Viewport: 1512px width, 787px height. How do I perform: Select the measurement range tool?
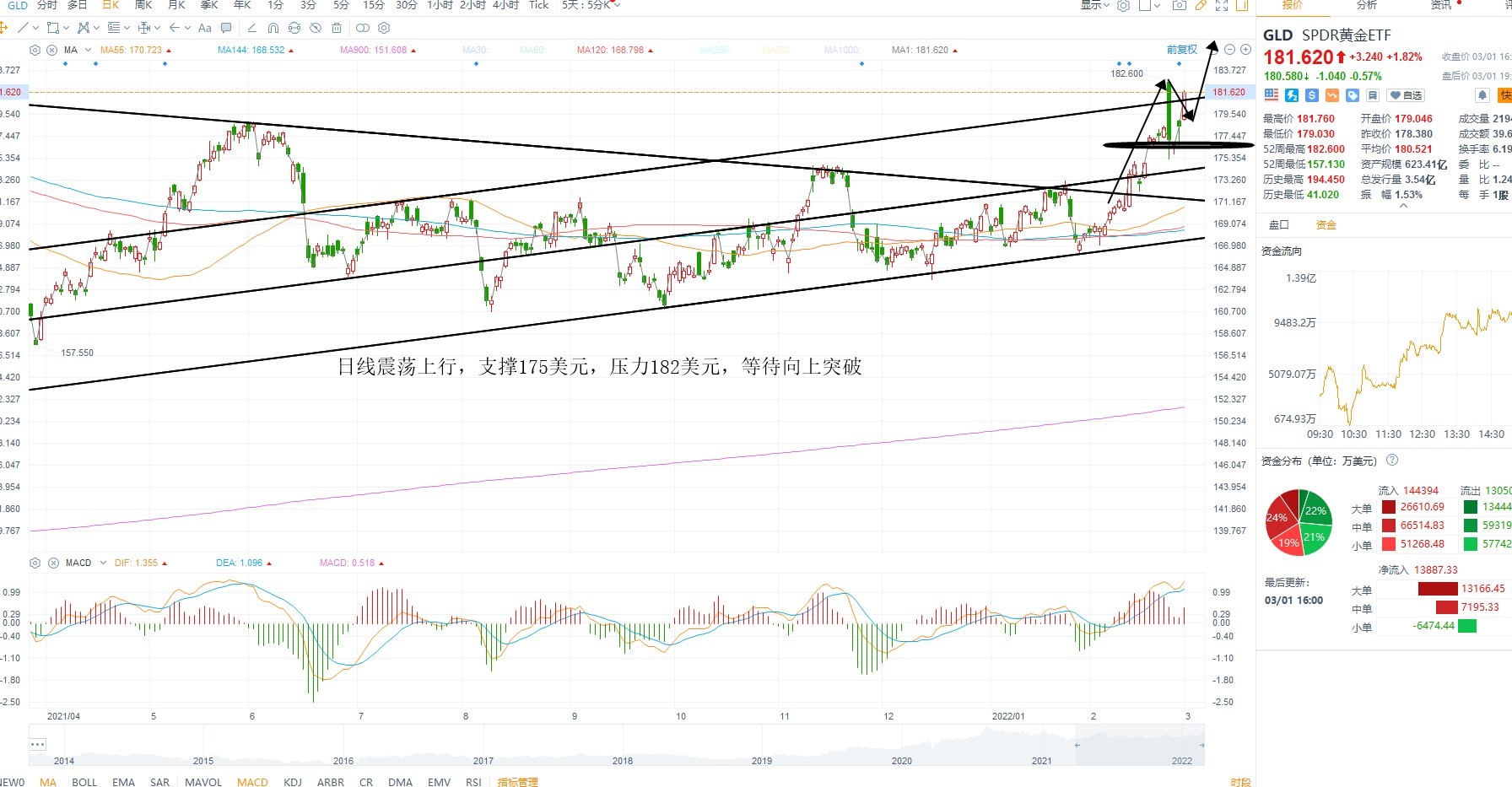143,28
